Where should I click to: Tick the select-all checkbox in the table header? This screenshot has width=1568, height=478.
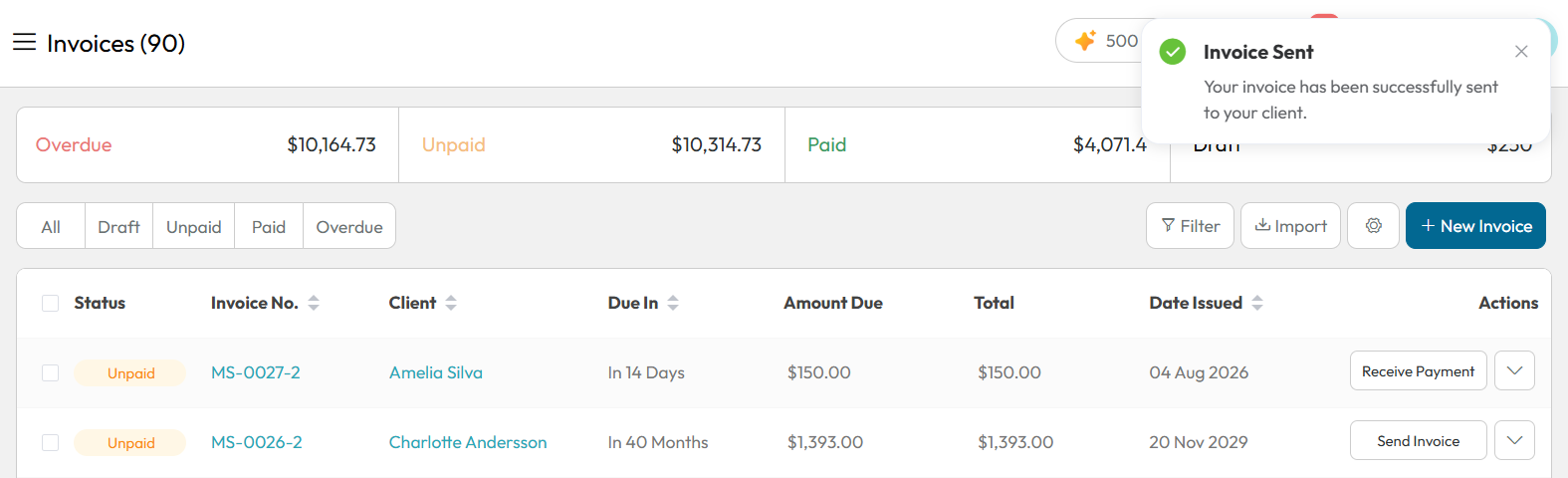coord(51,303)
